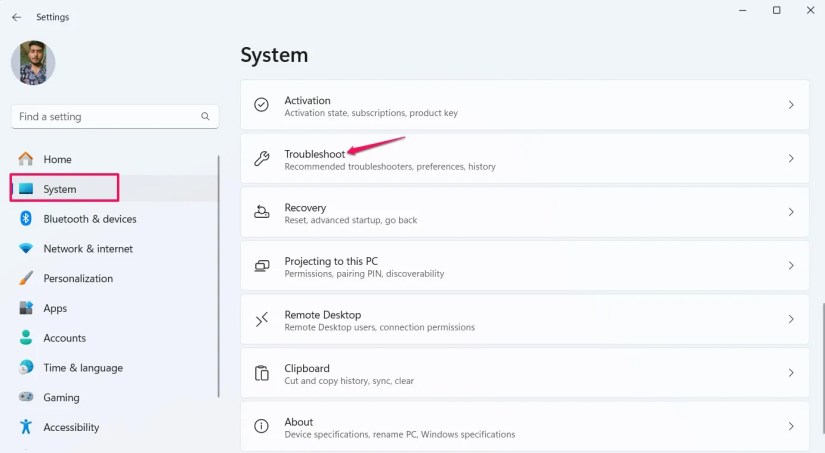Click the Troubleshoot wrench icon
Screen dimensions: 825x453
[262, 159]
